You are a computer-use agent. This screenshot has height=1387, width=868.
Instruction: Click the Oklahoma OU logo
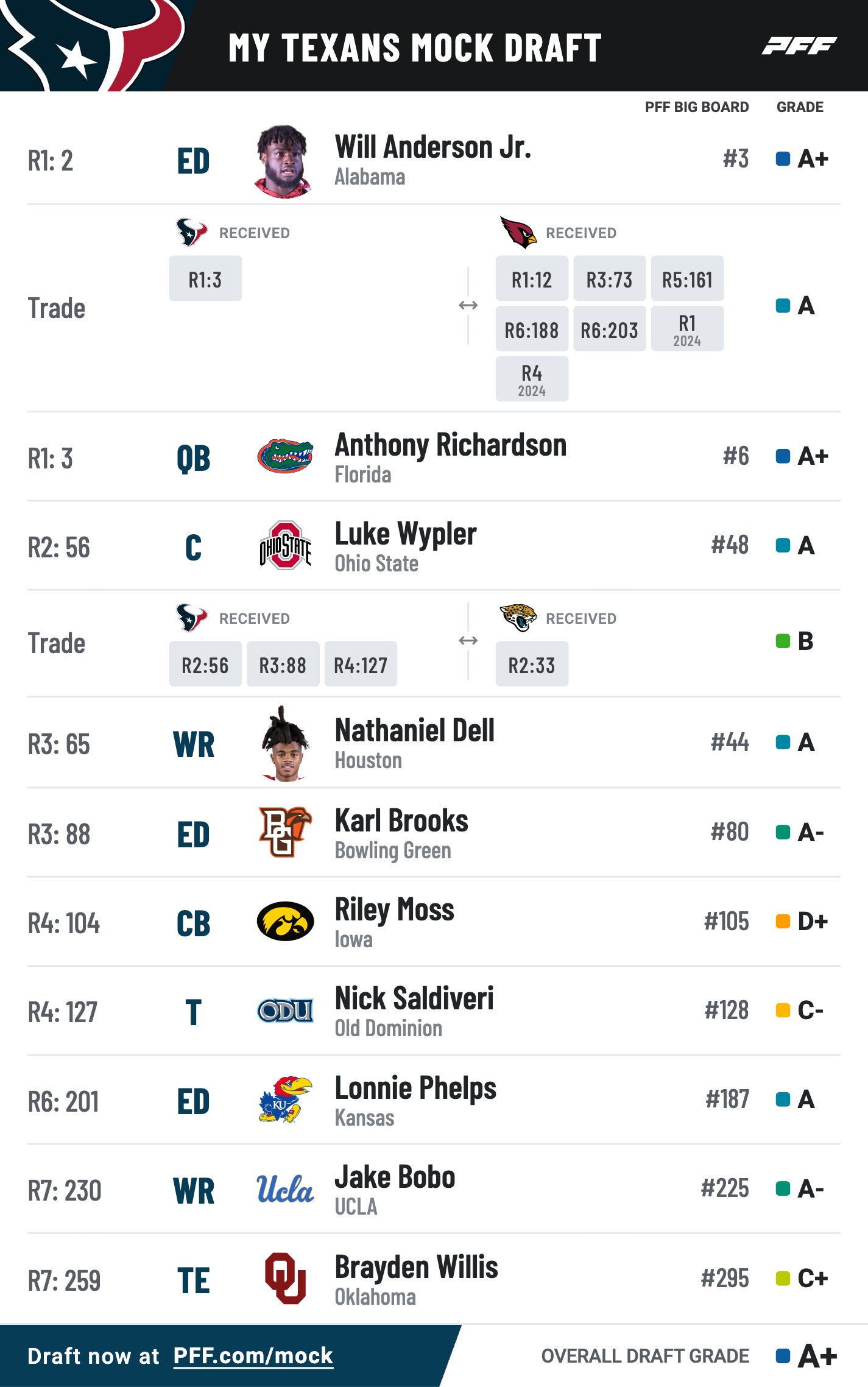point(285,1278)
